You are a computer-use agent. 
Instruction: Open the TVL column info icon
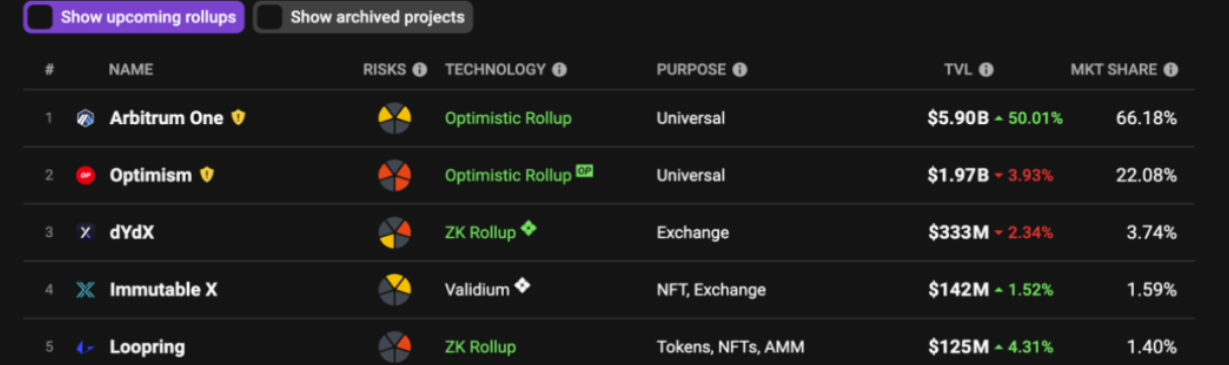[986, 70]
